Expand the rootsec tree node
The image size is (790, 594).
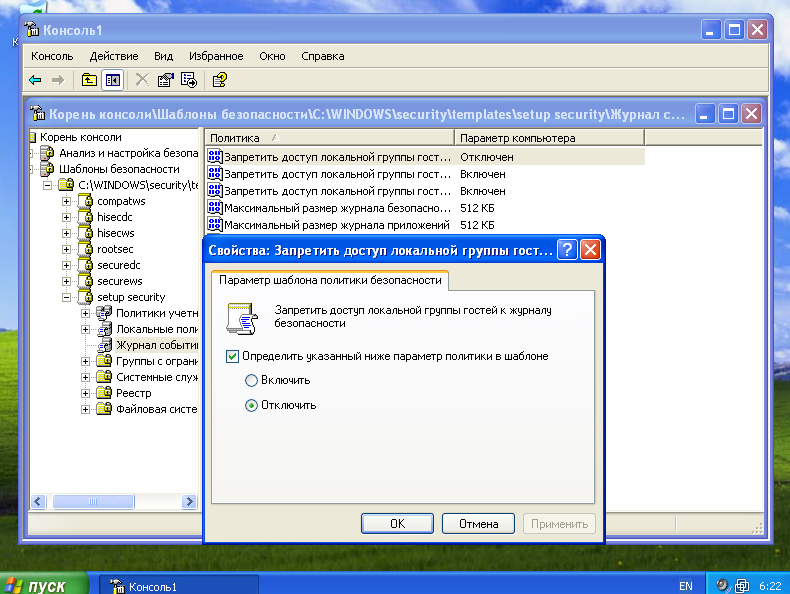click(x=67, y=249)
